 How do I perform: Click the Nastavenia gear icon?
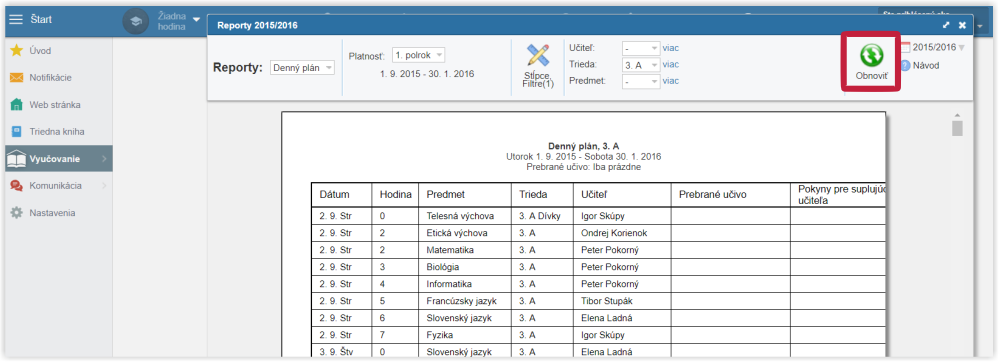click(x=17, y=213)
